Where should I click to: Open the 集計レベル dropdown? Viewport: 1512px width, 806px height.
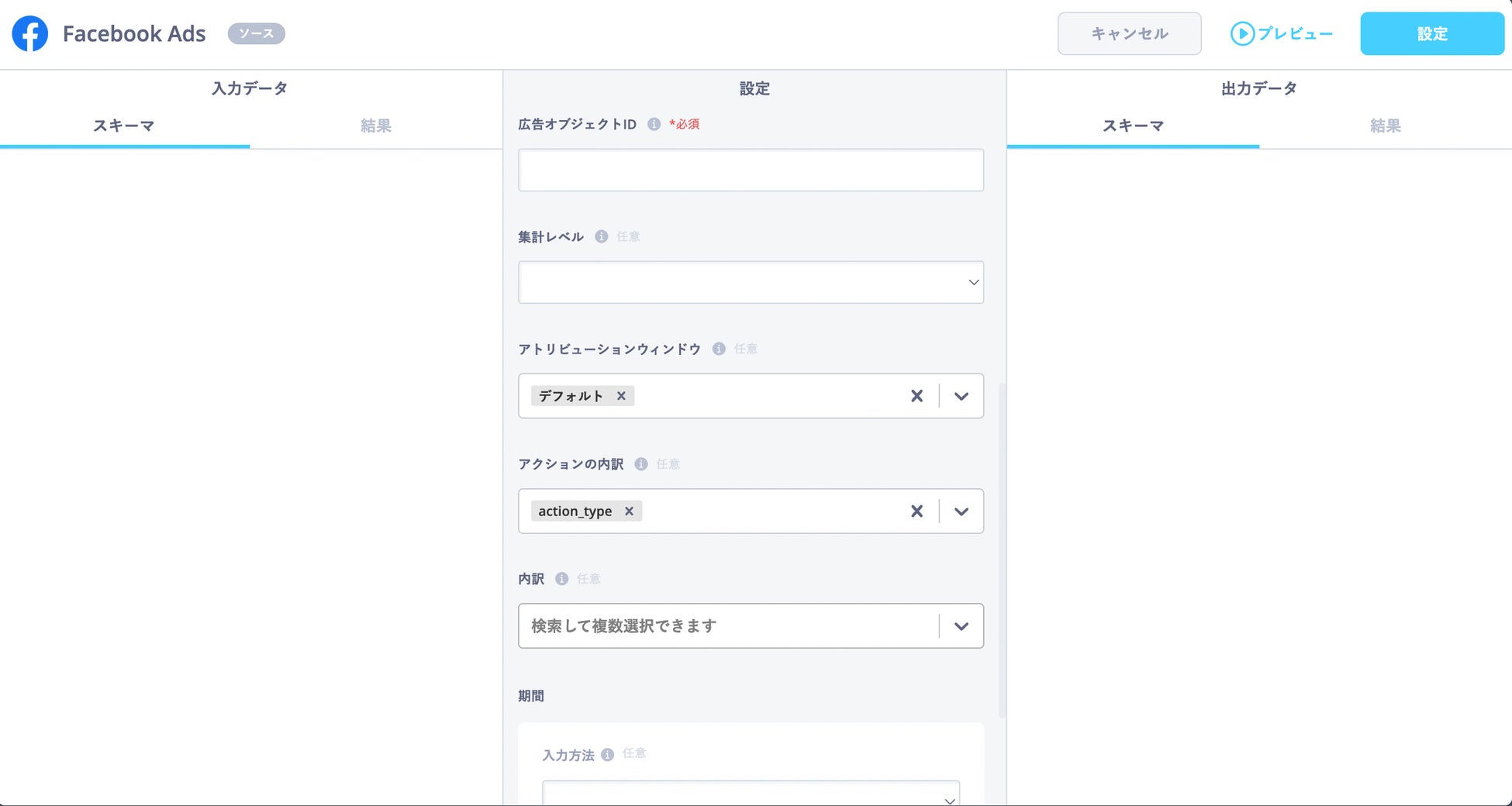click(751, 282)
